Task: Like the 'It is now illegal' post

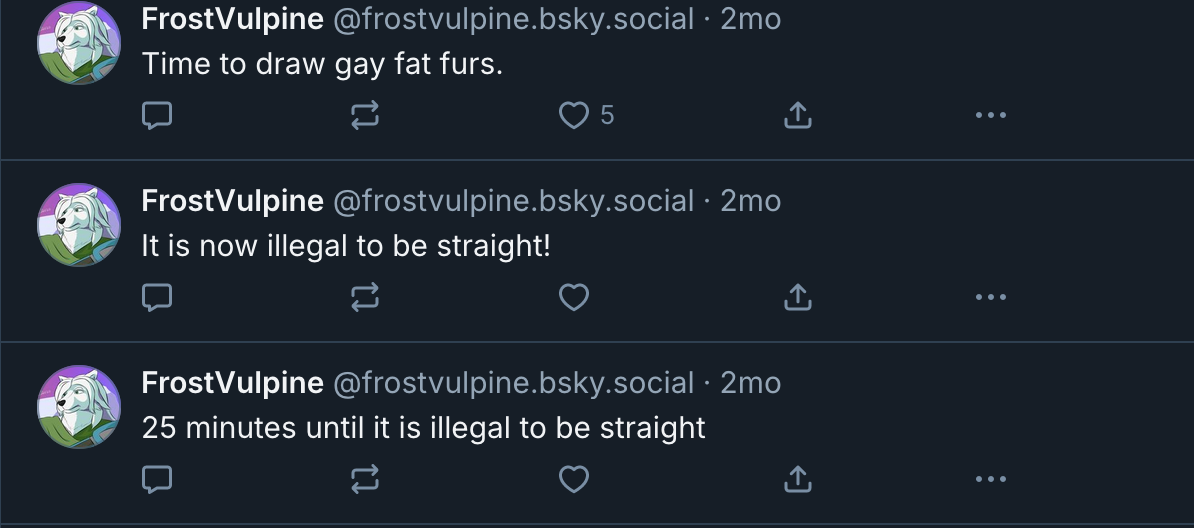Action: (x=573, y=297)
